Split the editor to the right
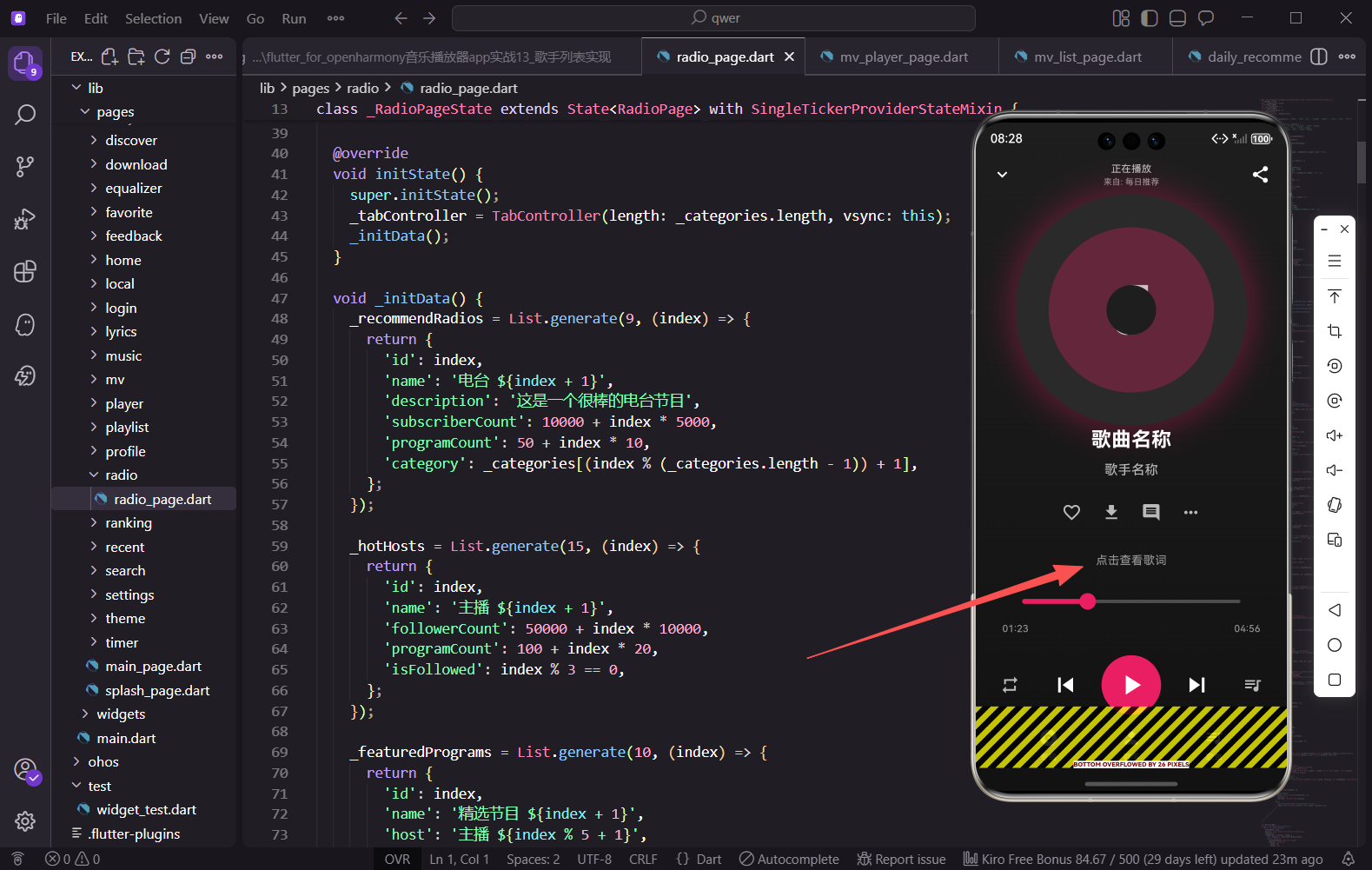 (x=1318, y=56)
